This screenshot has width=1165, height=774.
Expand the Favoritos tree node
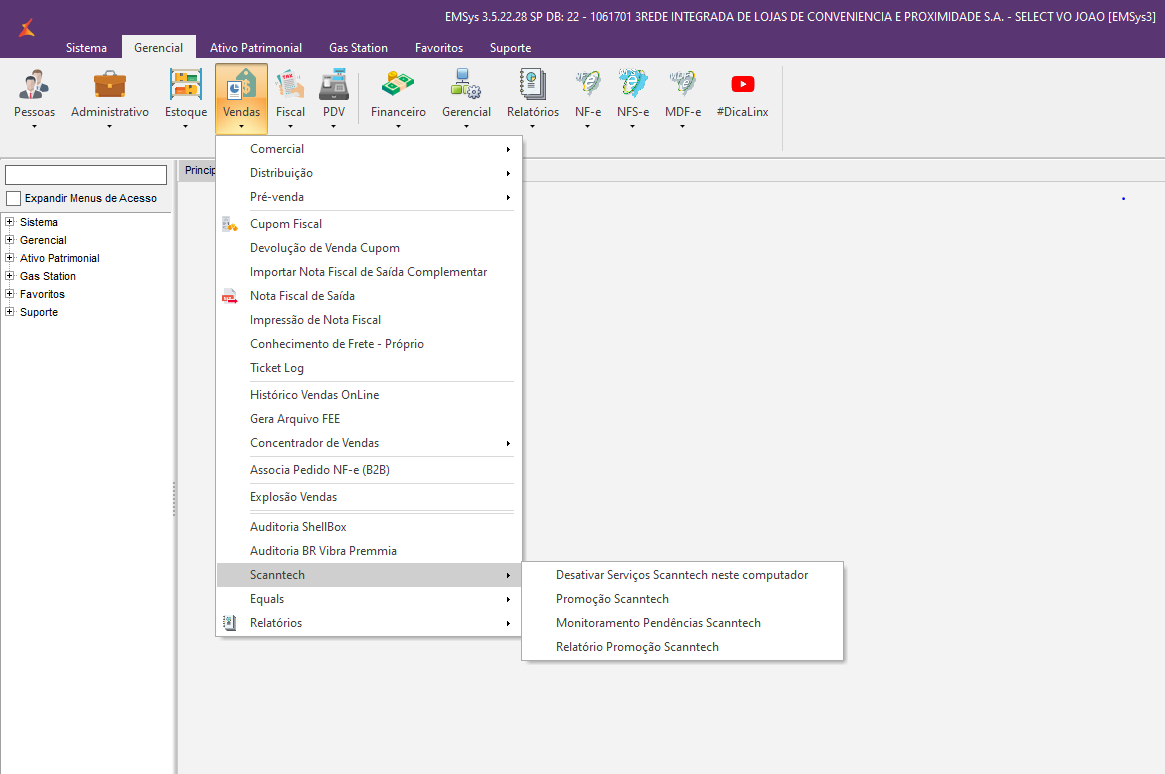[x=10, y=293]
